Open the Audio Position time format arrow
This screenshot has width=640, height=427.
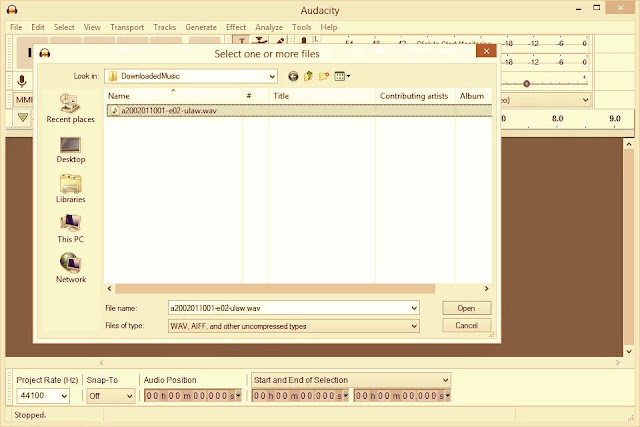[238, 396]
